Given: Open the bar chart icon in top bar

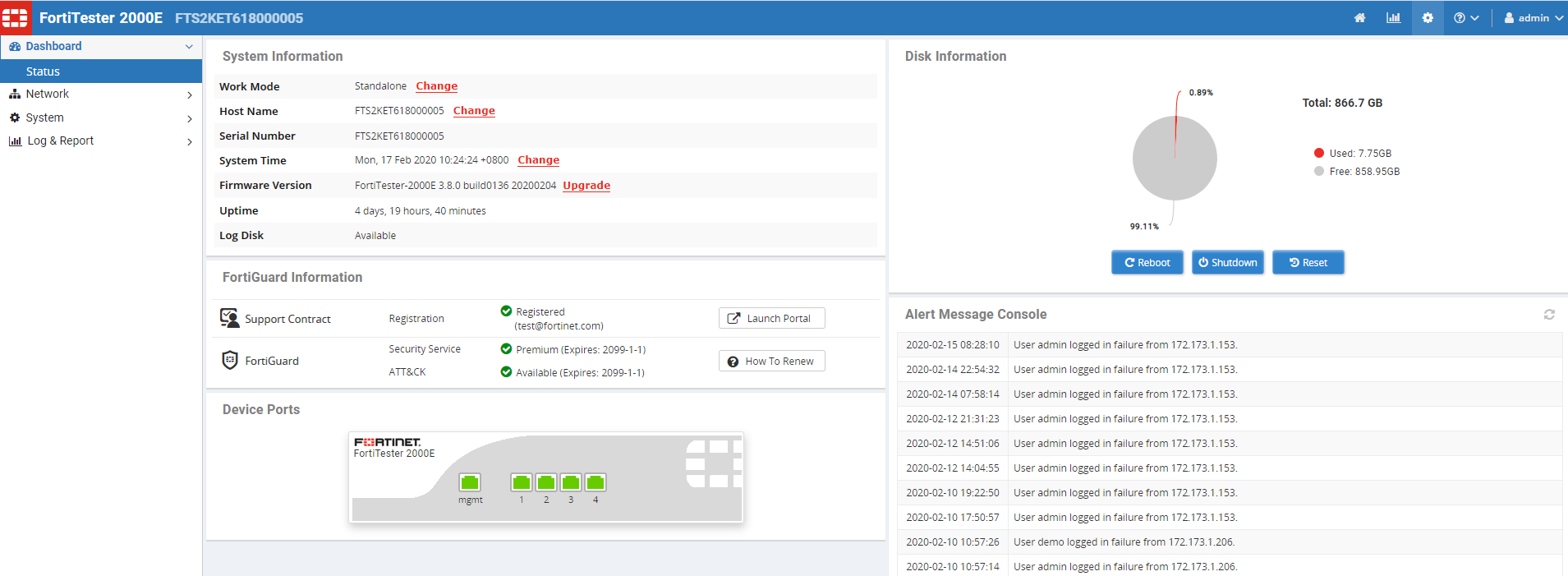Looking at the screenshot, I should pyautogui.click(x=1394, y=18).
